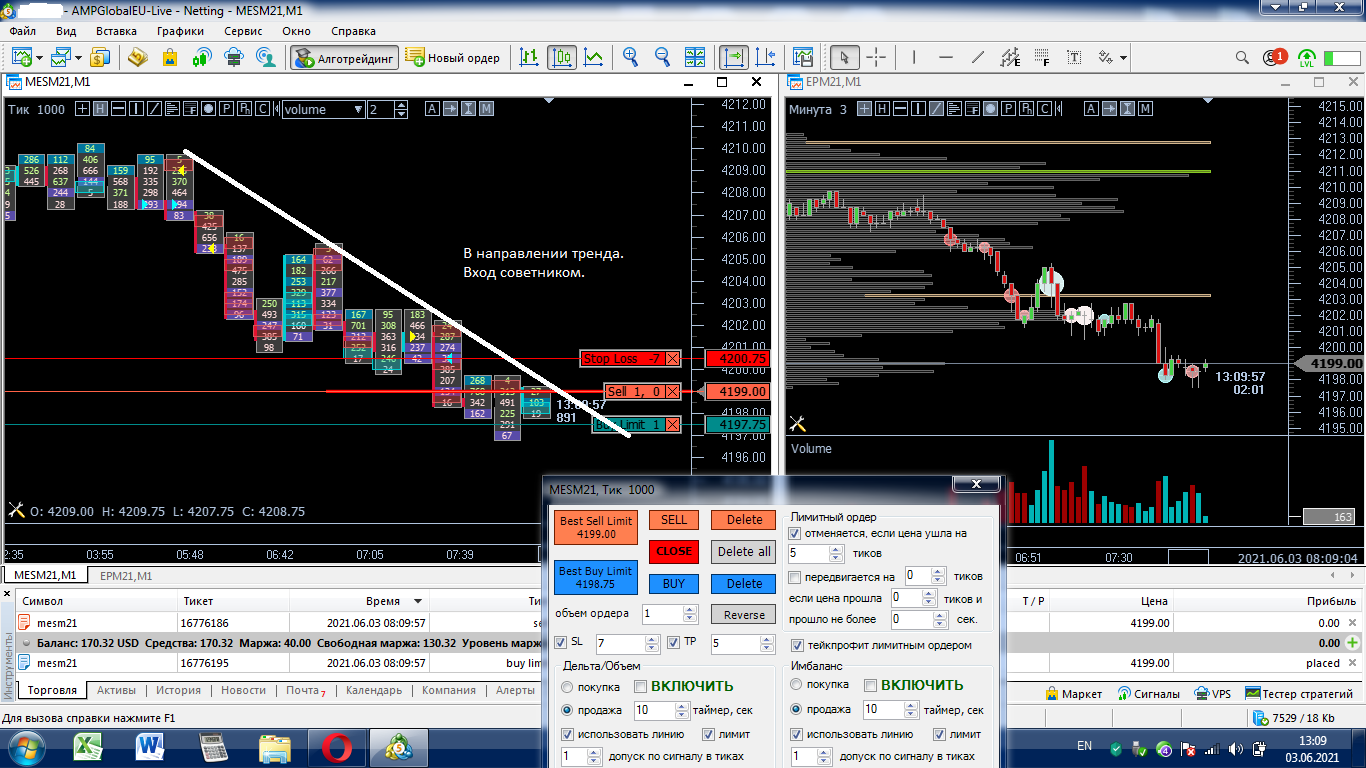
Task: Open the new chart dropdown arrow
Action: click(38, 58)
